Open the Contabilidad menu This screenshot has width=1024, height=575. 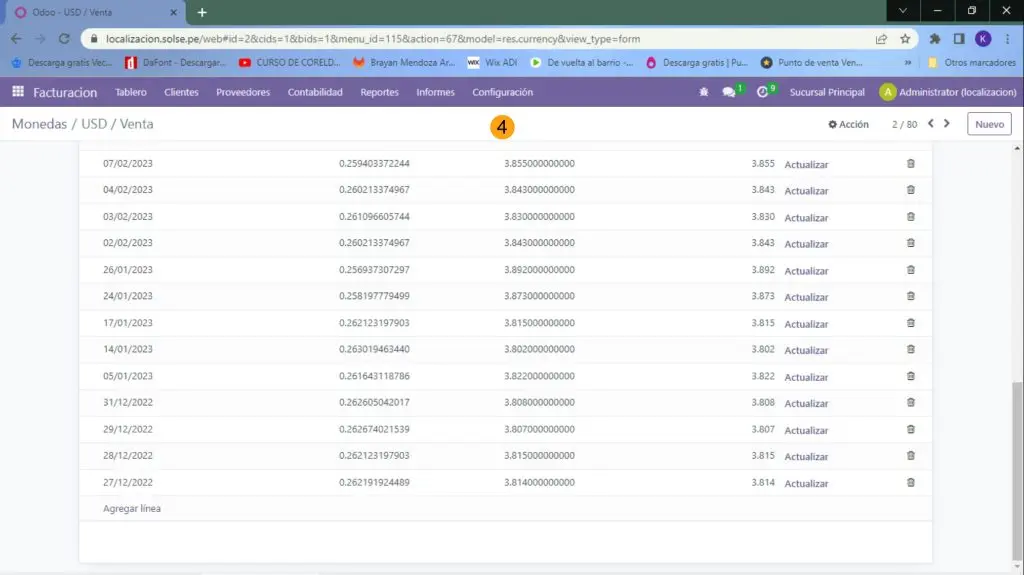click(315, 92)
